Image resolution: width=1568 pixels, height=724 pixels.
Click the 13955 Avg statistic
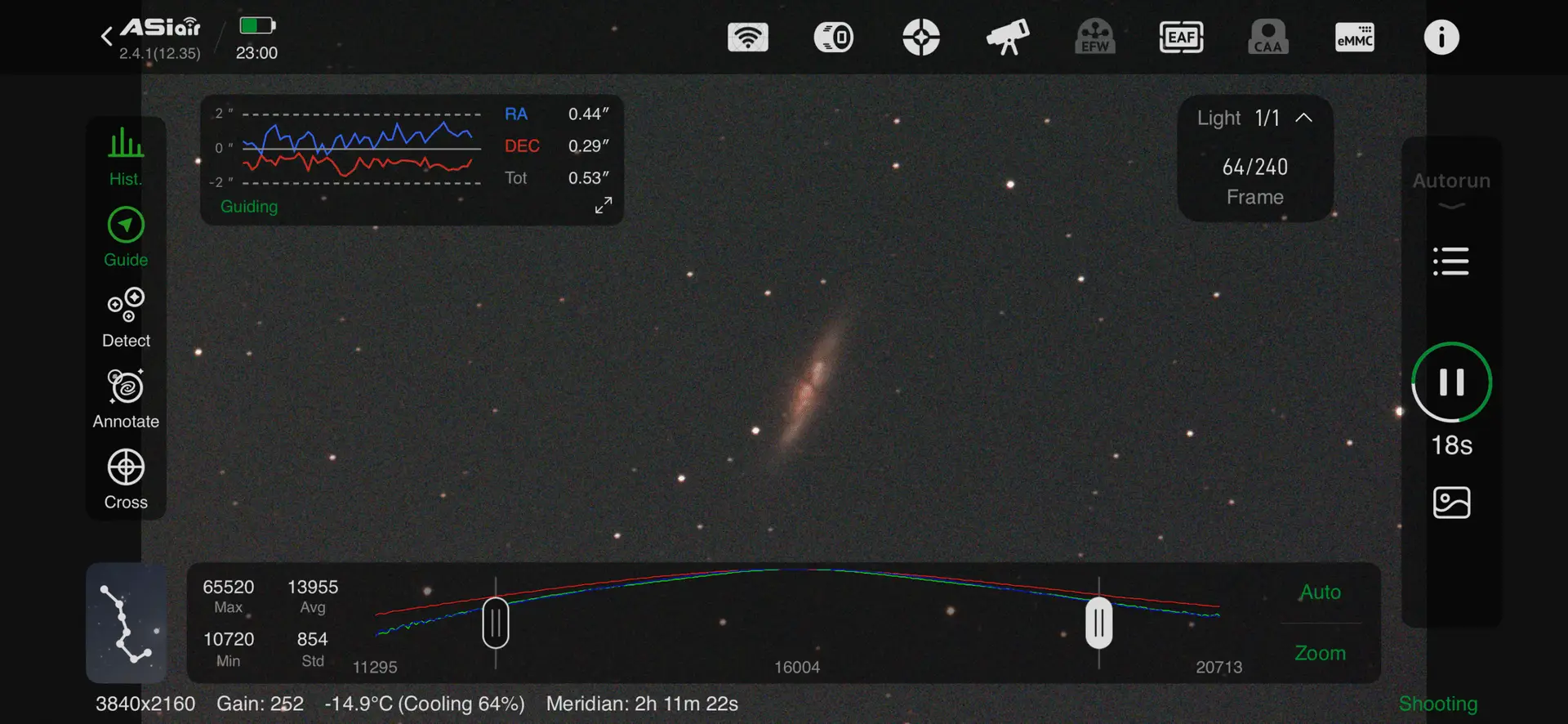tap(313, 597)
